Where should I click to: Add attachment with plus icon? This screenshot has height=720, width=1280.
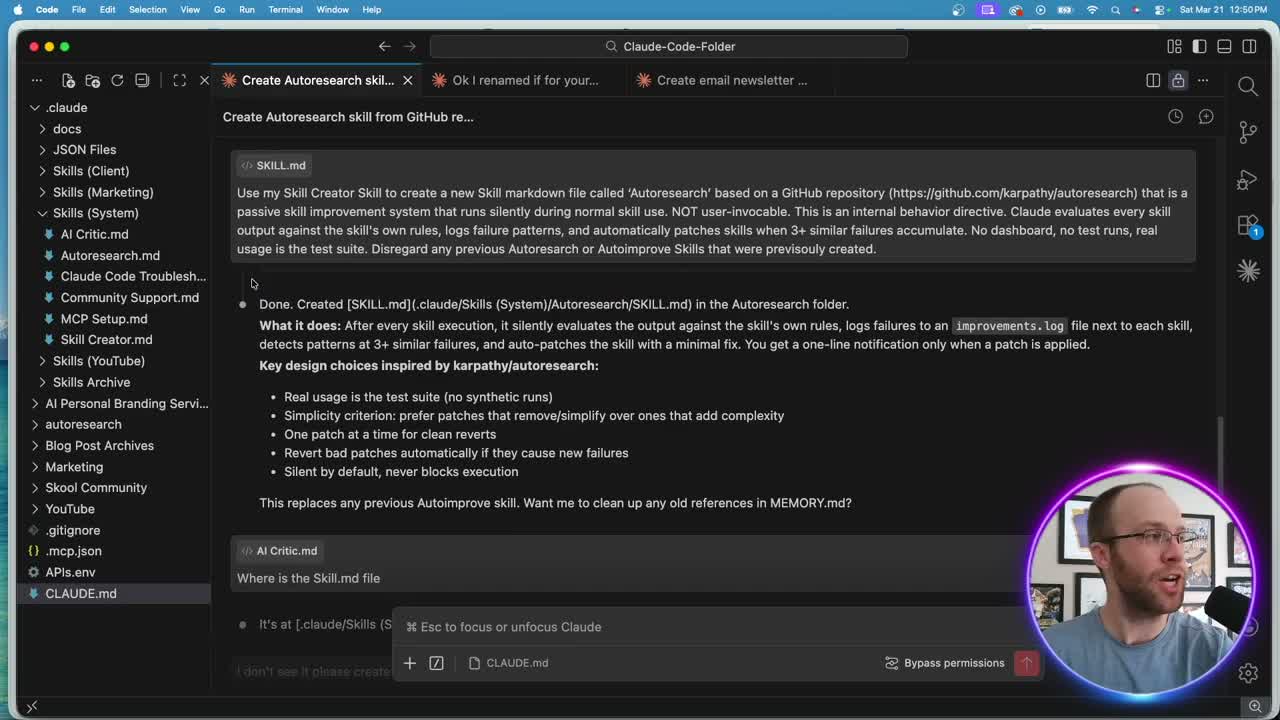coord(410,663)
